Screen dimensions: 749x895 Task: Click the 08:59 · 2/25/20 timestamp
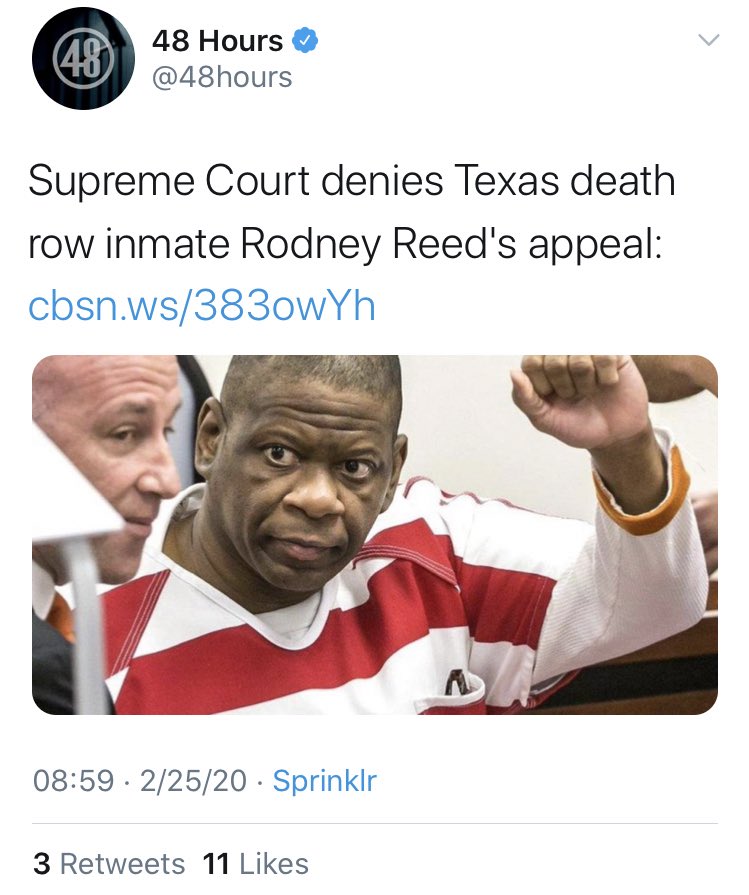[140, 780]
